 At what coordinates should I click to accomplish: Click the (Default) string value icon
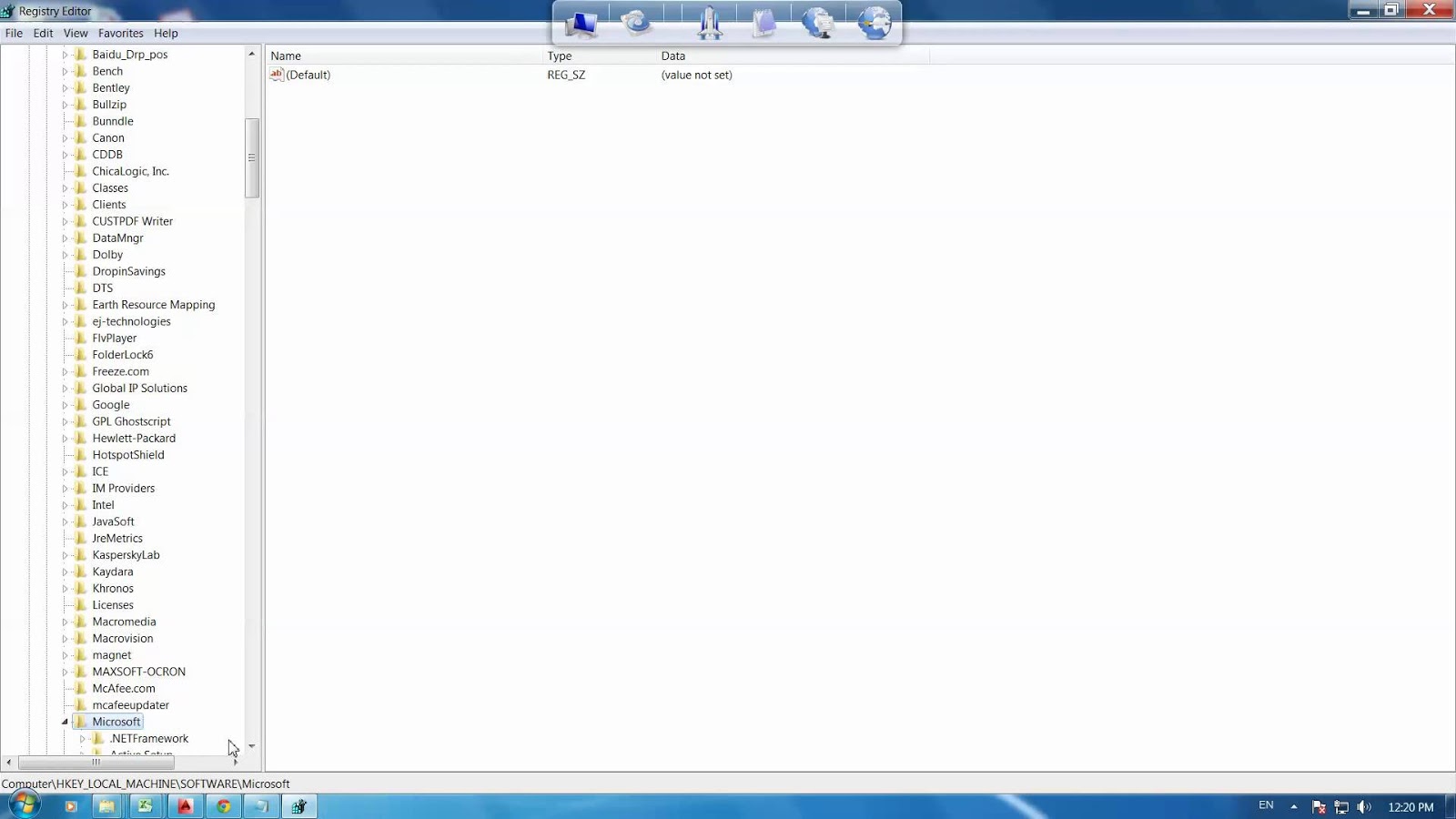[x=277, y=75]
